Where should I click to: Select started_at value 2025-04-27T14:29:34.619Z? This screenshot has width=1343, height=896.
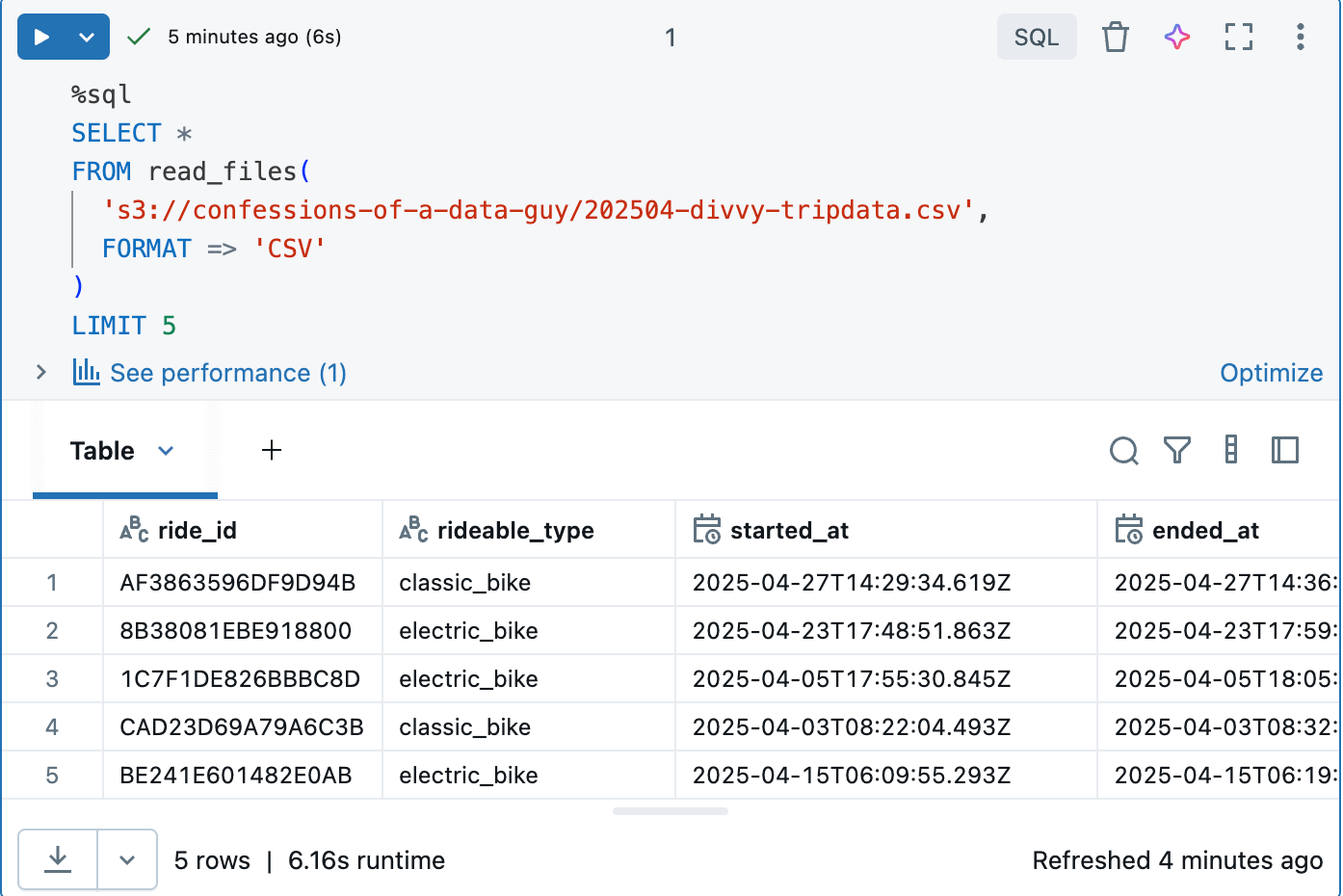pyautogui.click(x=886, y=582)
